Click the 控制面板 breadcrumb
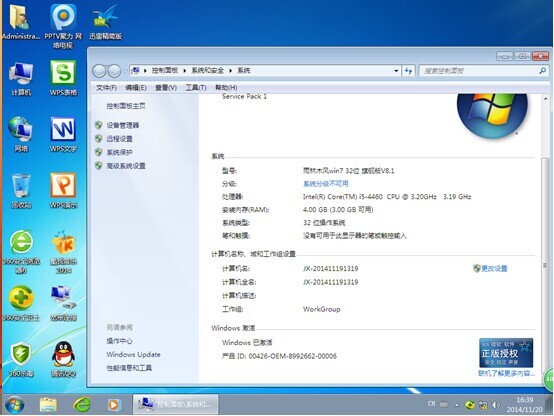The width and height of the screenshot is (554, 416). coord(165,71)
